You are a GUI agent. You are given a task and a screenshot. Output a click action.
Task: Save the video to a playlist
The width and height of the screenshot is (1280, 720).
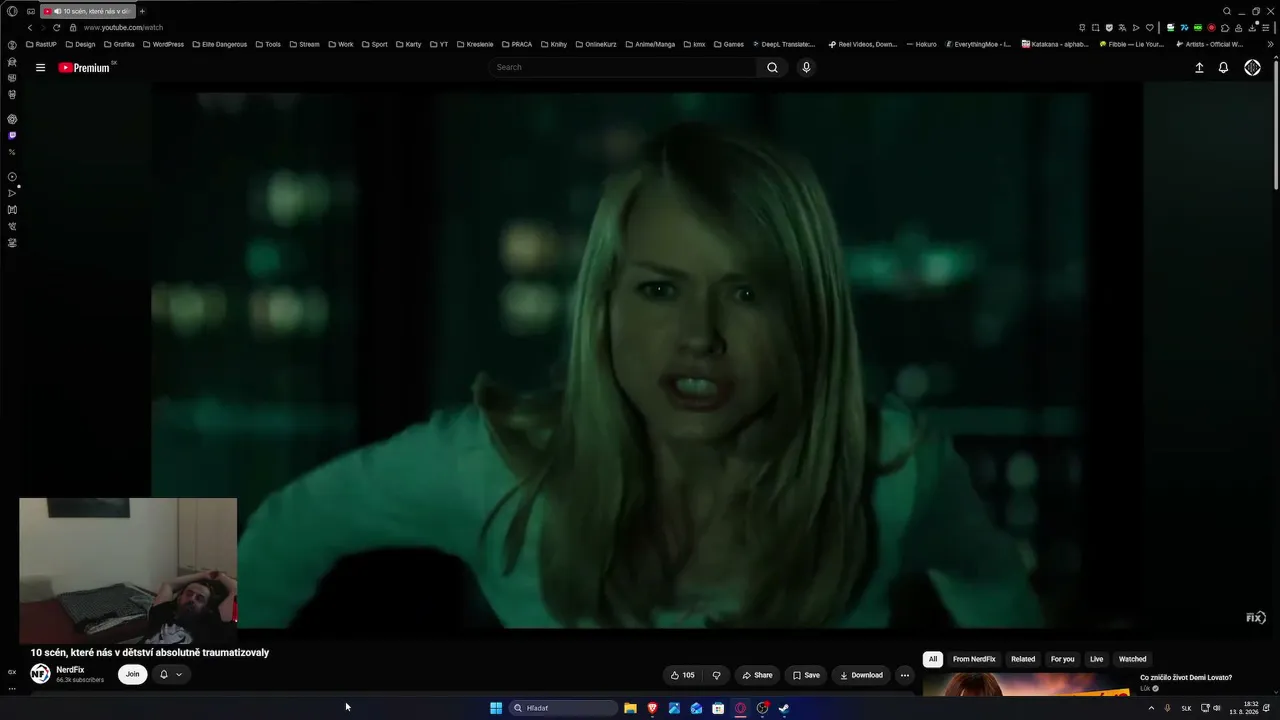tap(806, 675)
